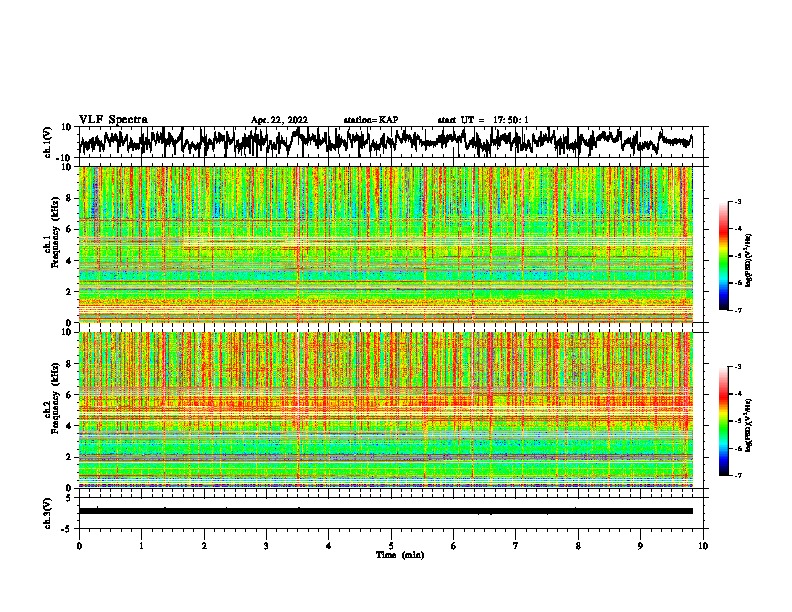The width and height of the screenshot is (792, 612).
Task: Click the "-3" label on ch.1 colorbar
Action: tap(738, 201)
